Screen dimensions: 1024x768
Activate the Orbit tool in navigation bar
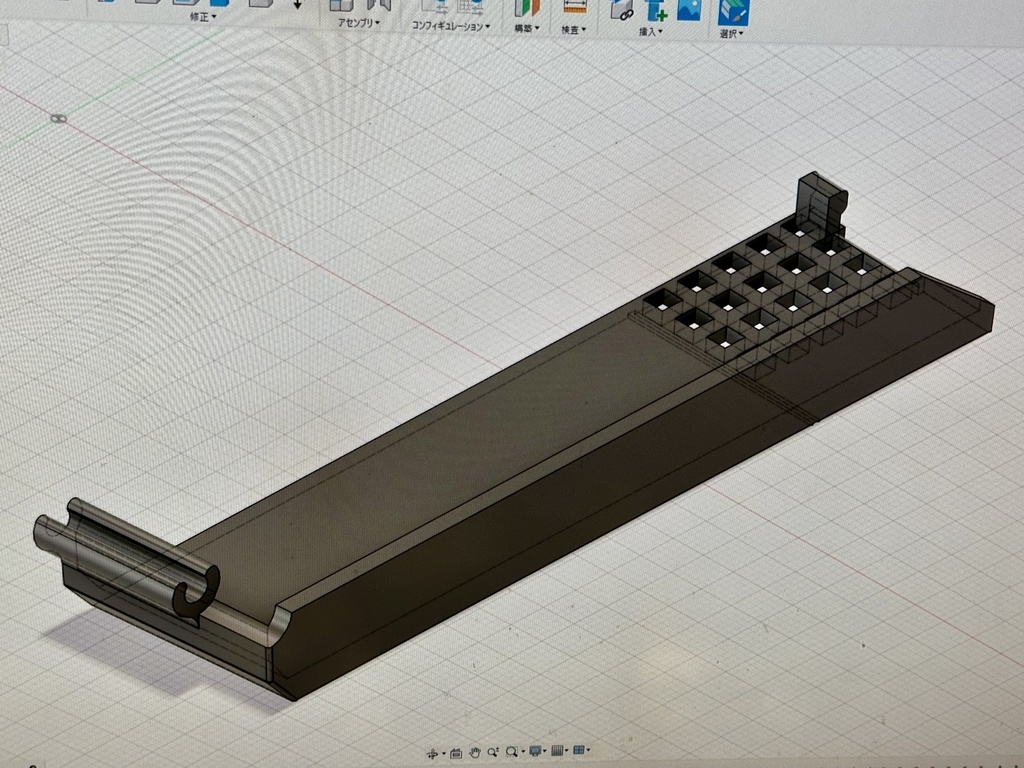pos(433,753)
